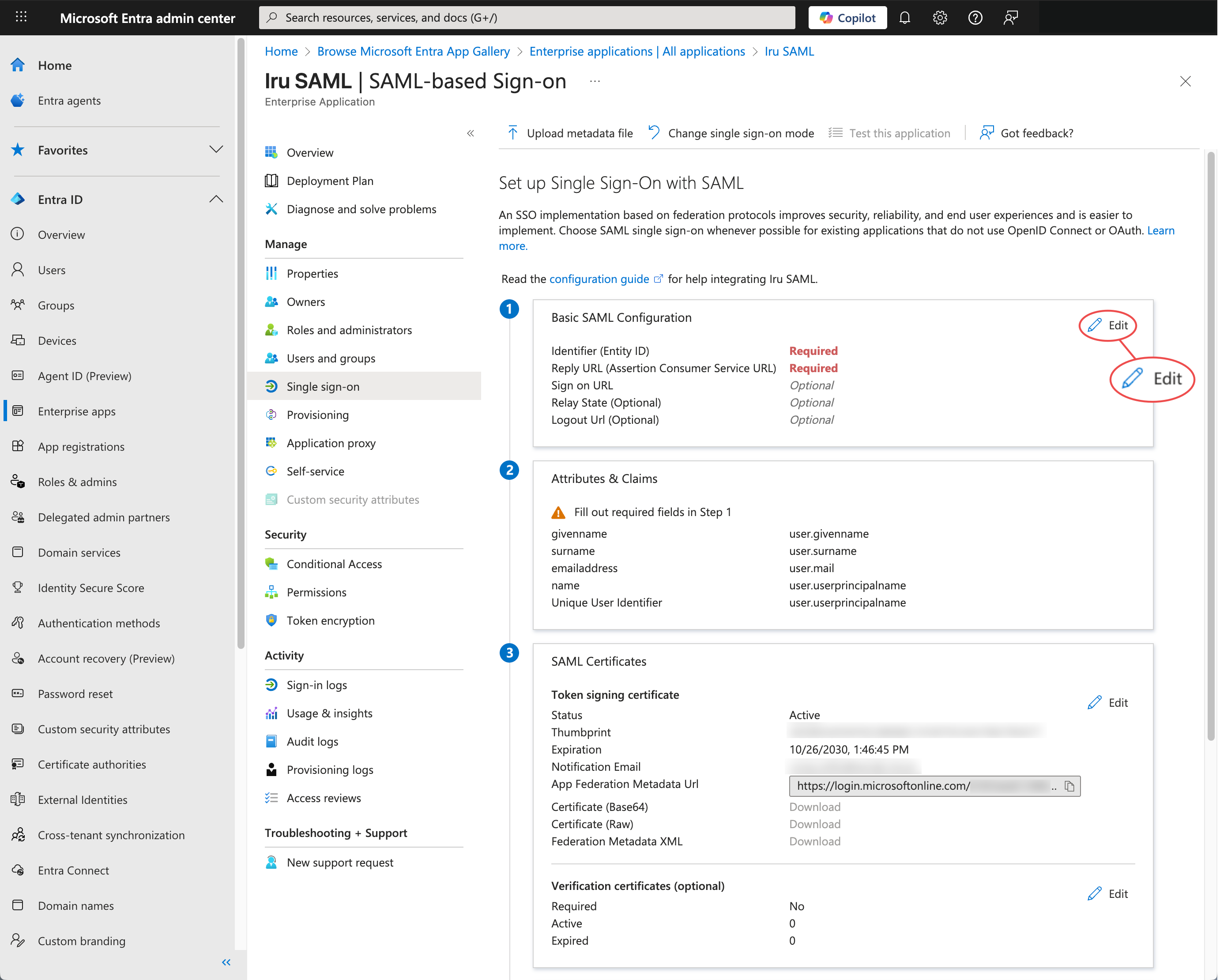Open Groups in Entra ID menu
Image resolution: width=1220 pixels, height=980 pixels.
click(56, 305)
